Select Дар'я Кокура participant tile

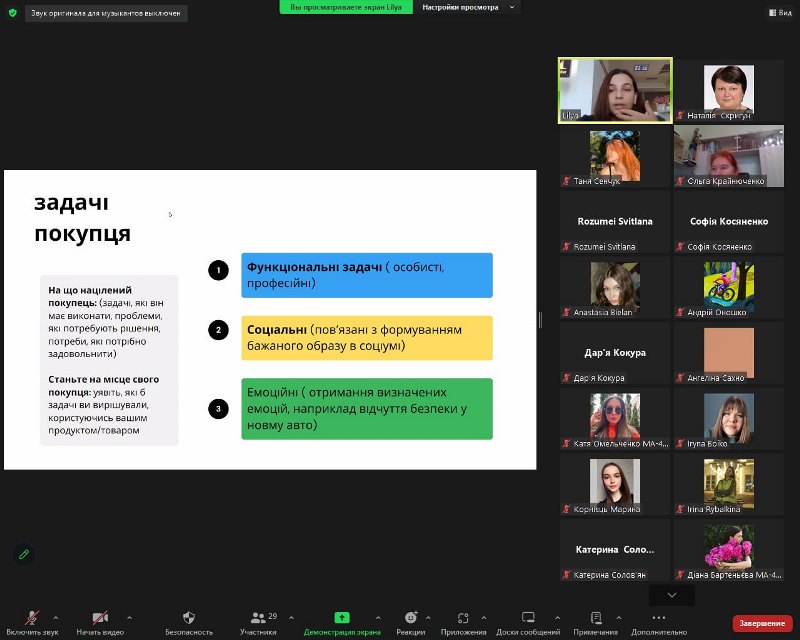615,353
